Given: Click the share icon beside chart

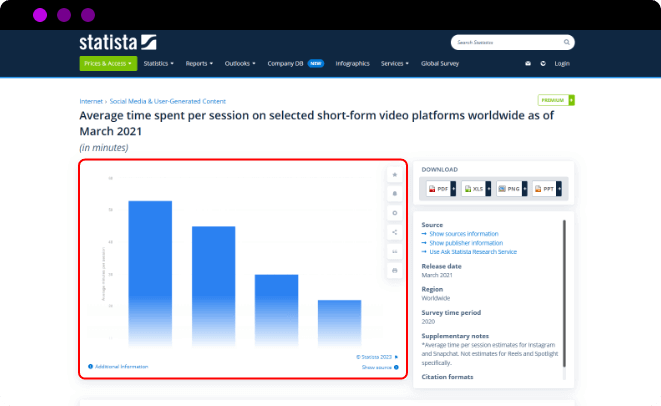Looking at the screenshot, I should (395, 232).
